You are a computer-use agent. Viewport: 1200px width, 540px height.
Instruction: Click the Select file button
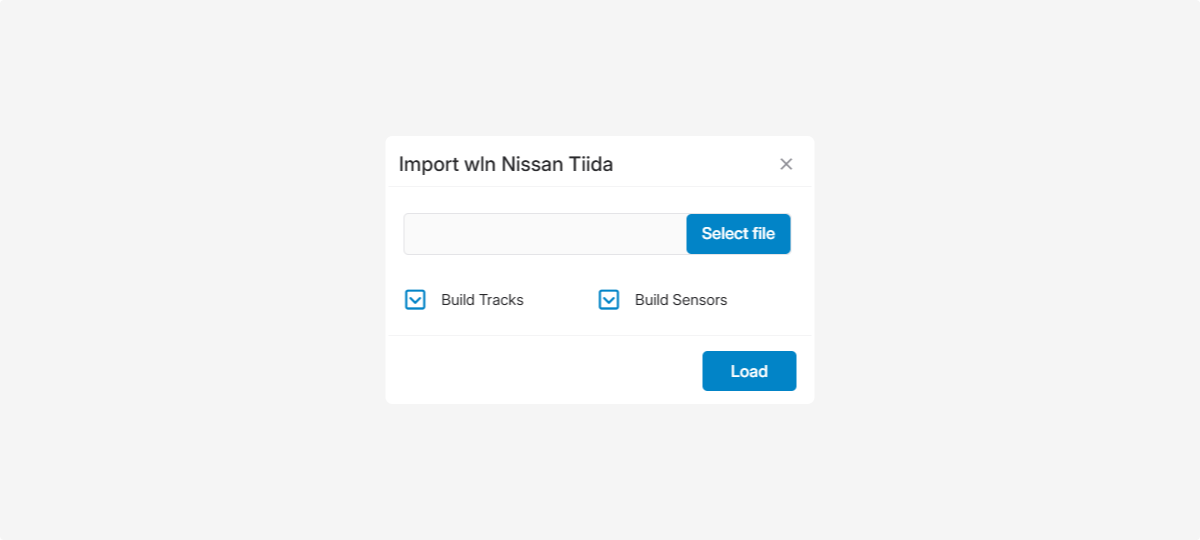[738, 234]
